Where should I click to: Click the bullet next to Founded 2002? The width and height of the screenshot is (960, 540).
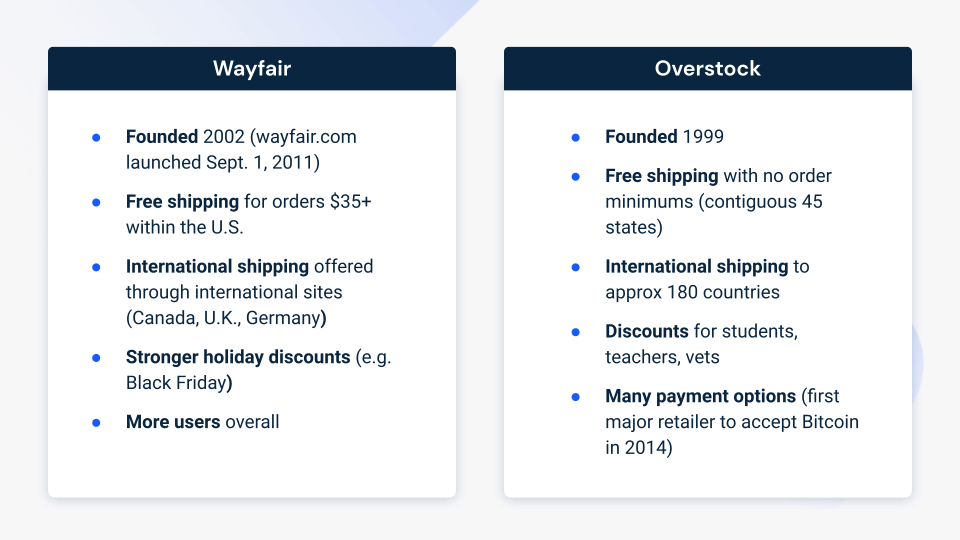(96, 138)
